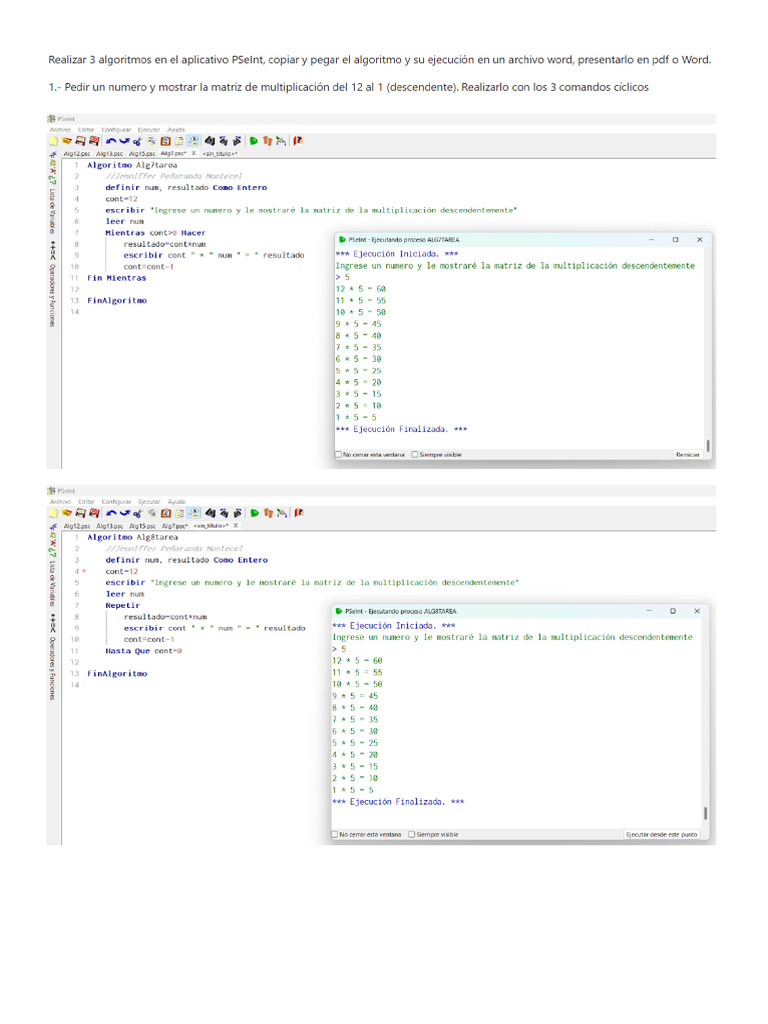Switch to the Alg13.psc tab in top window
Screen dimensions: 768x1024
click(110, 154)
